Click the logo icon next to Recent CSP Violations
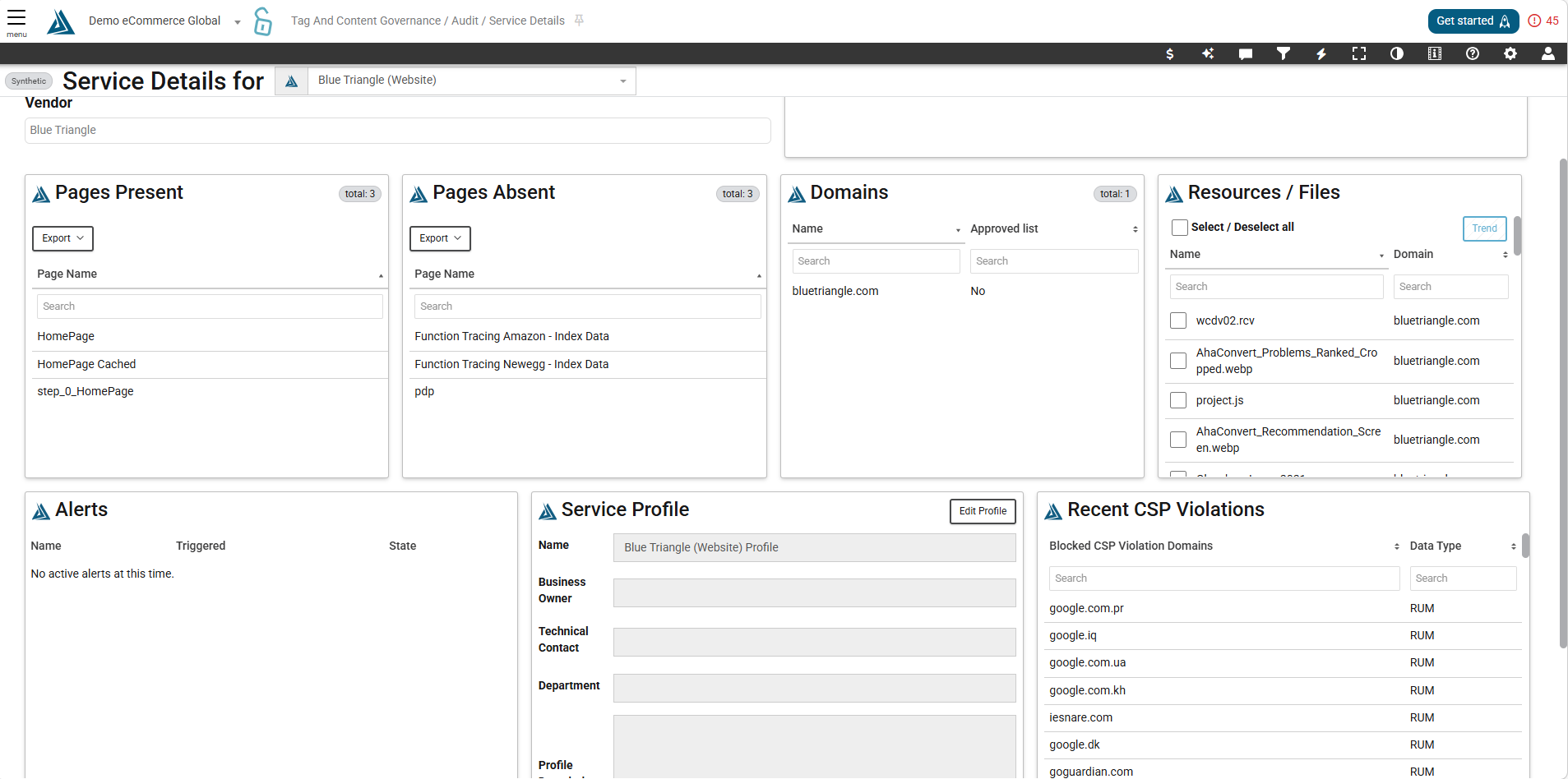This screenshot has width=1568, height=779. [x=1053, y=511]
